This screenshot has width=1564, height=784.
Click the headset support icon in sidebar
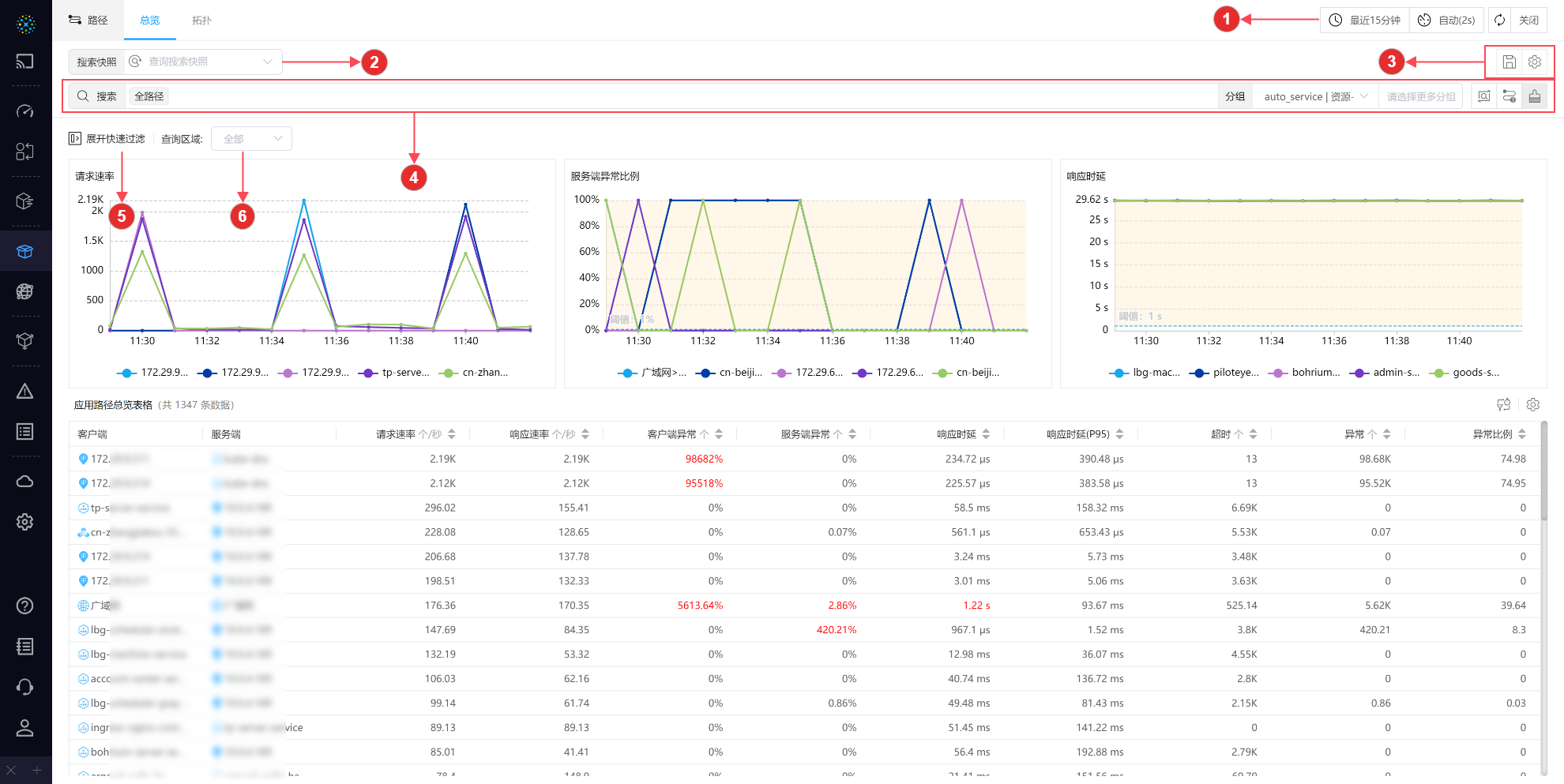(x=25, y=687)
